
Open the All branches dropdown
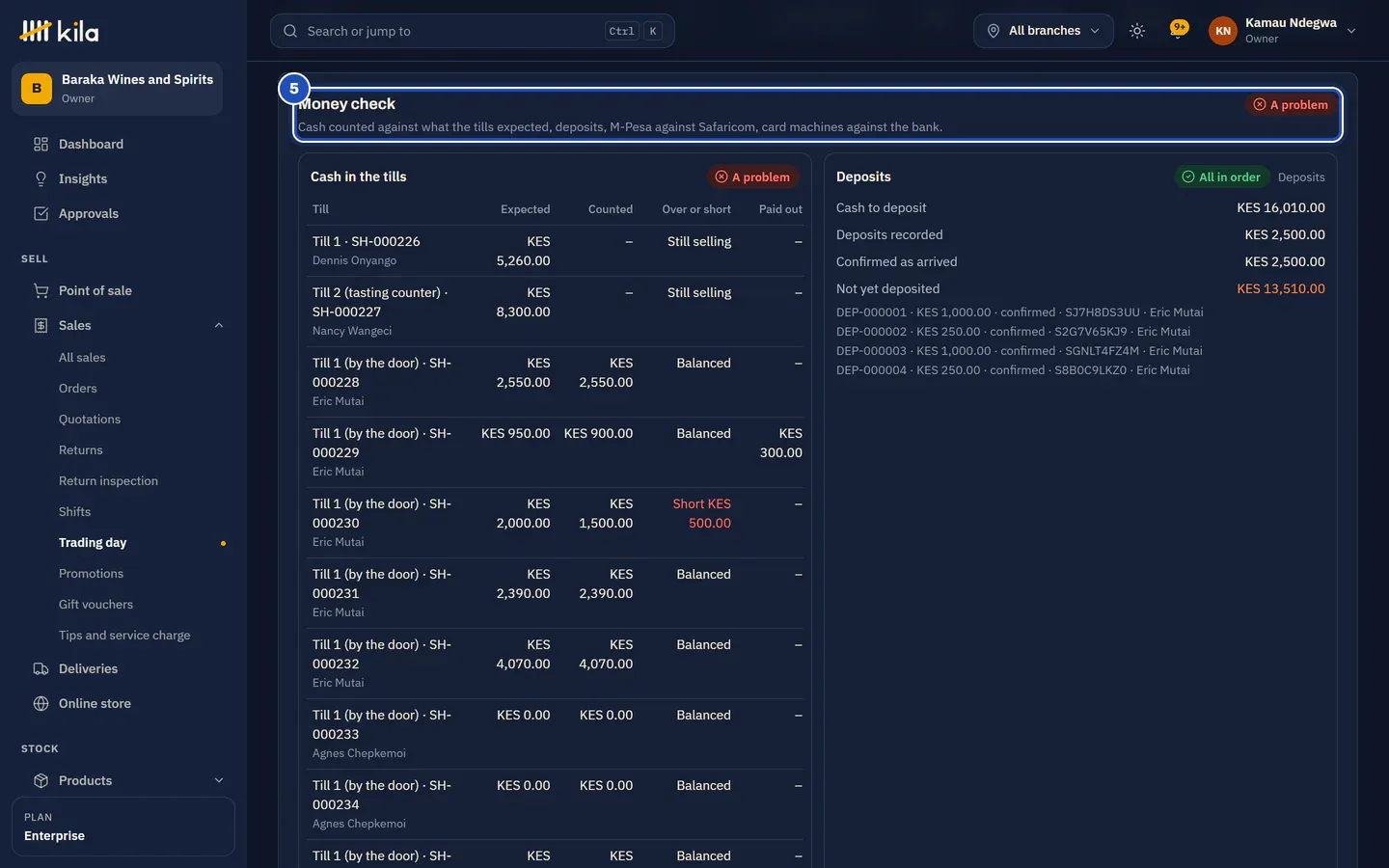tap(1044, 31)
